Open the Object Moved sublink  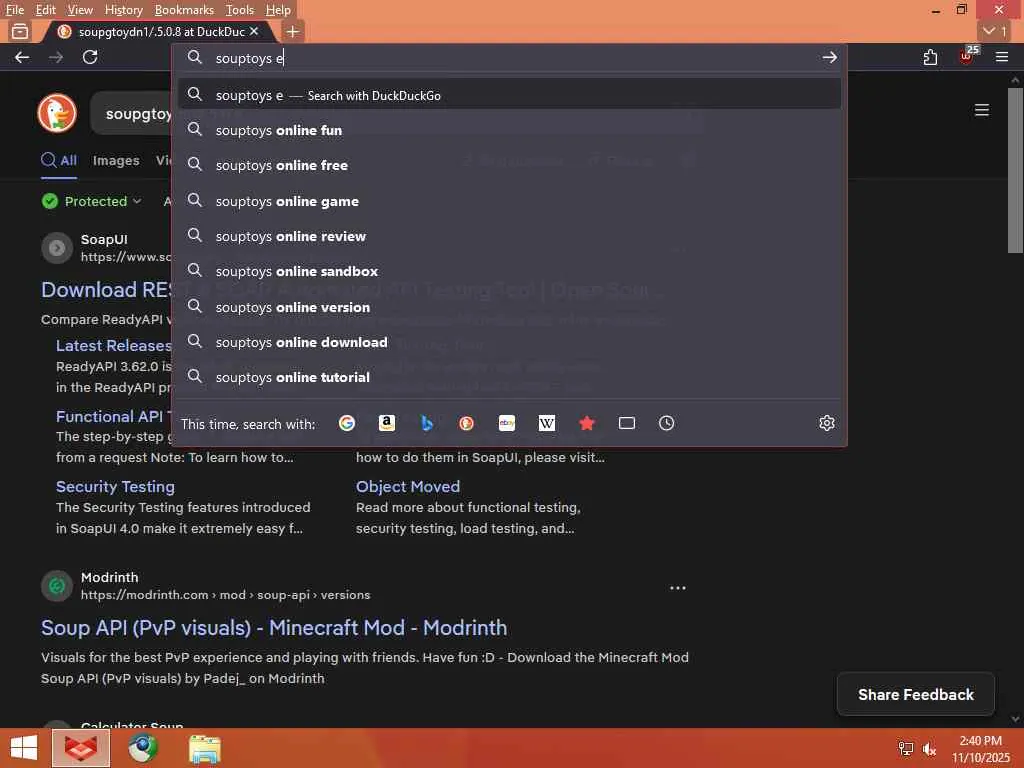point(408,487)
